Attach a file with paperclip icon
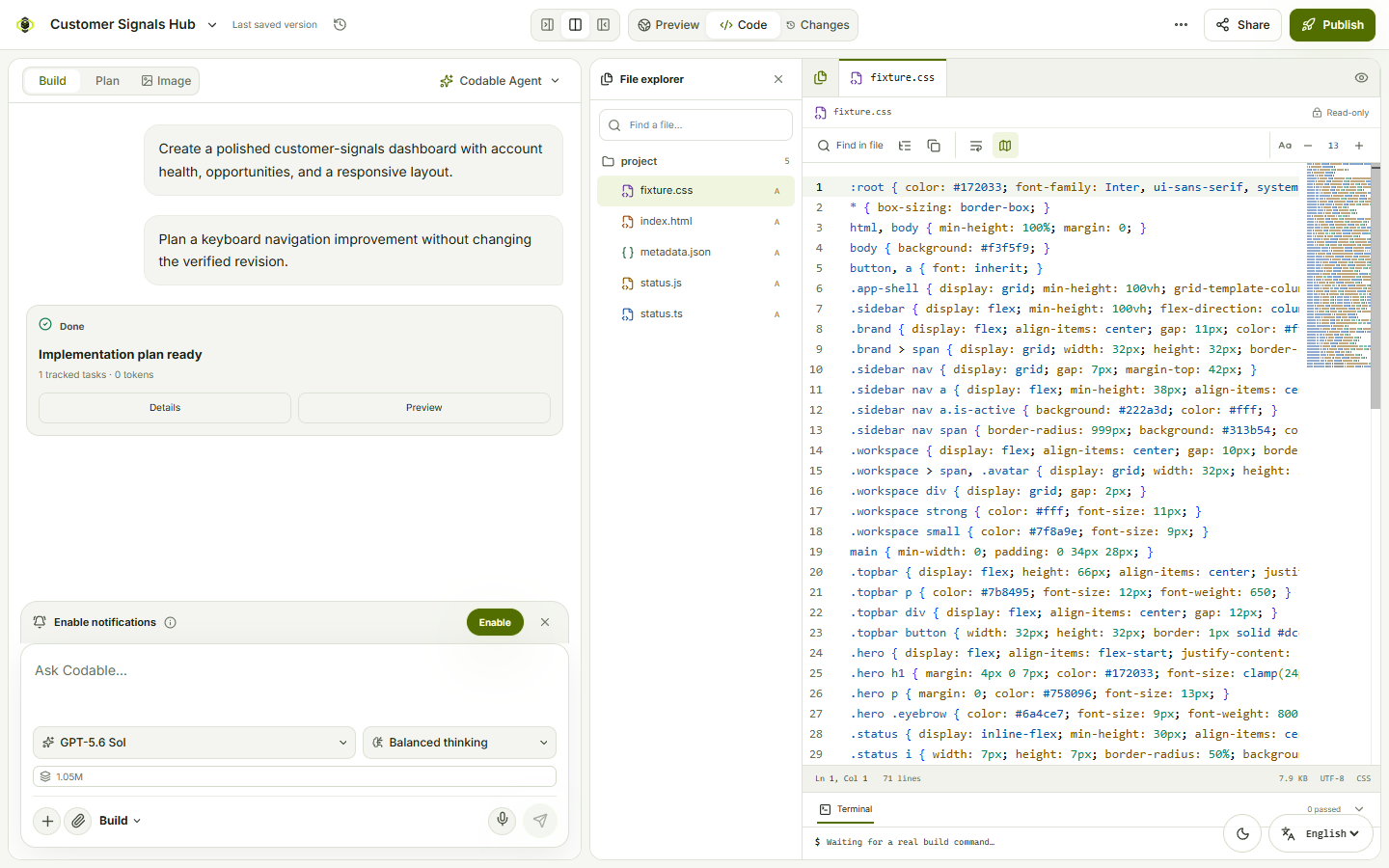Screen dimensions: 1389x868 pos(78,821)
